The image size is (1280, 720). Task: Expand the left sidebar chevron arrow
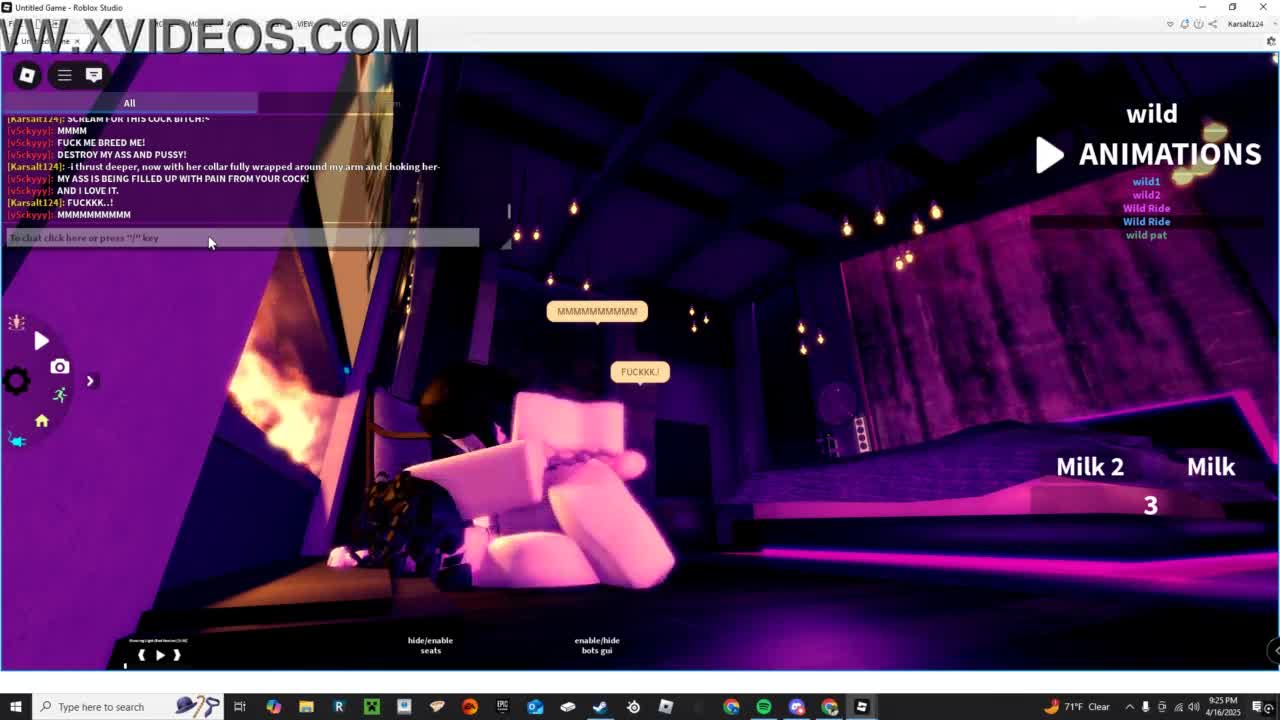[x=90, y=381]
